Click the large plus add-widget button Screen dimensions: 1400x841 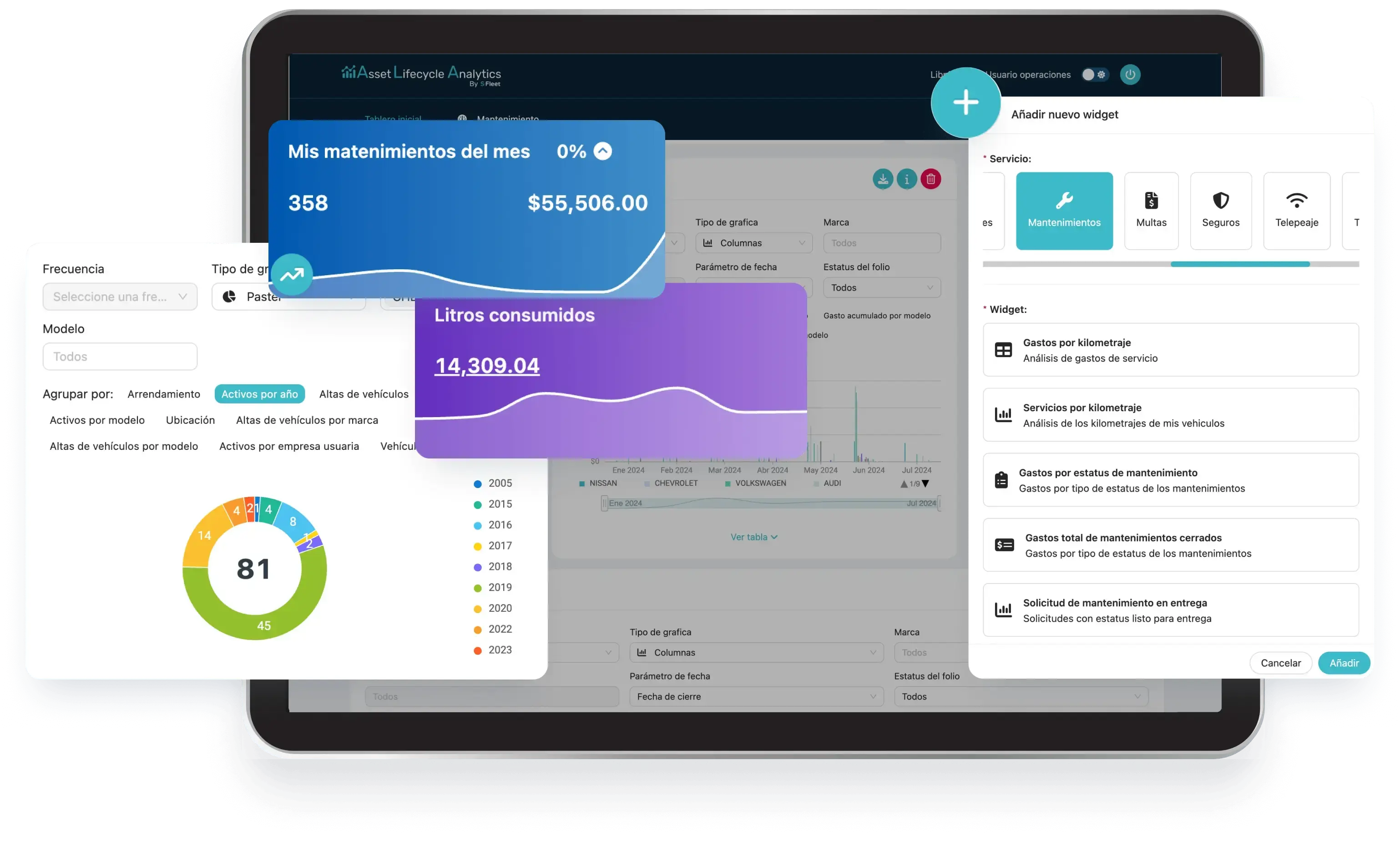point(965,103)
